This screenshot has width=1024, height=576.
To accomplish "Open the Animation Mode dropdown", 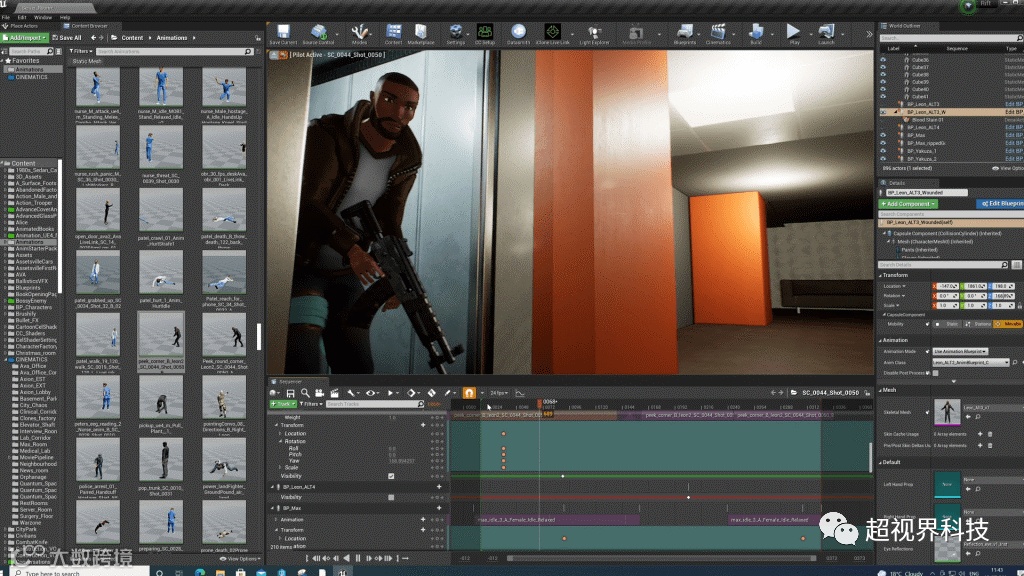I will [960, 352].
